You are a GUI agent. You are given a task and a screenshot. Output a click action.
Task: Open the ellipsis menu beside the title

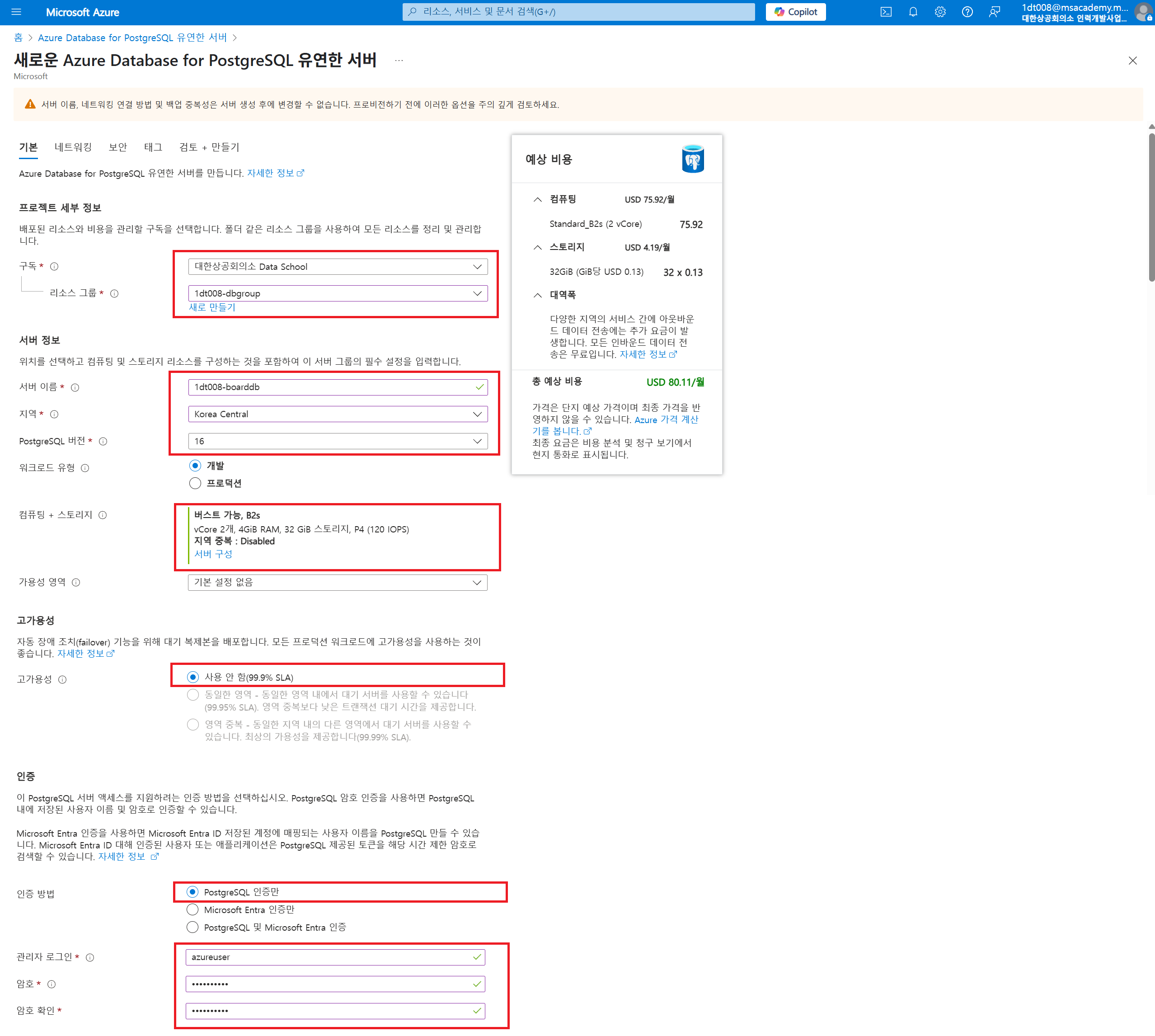pyautogui.click(x=399, y=60)
